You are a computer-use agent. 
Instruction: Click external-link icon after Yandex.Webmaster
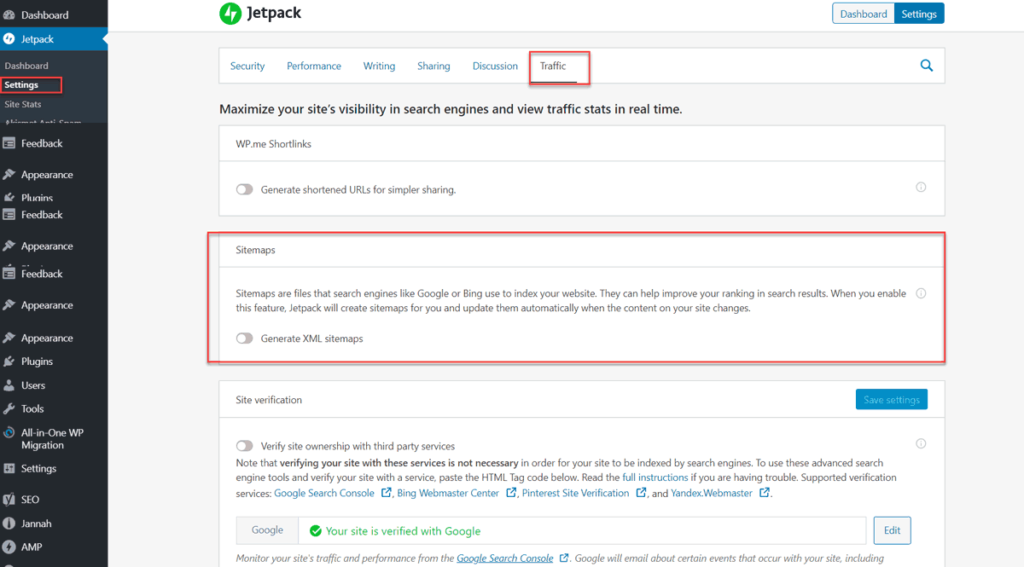click(764, 493)
